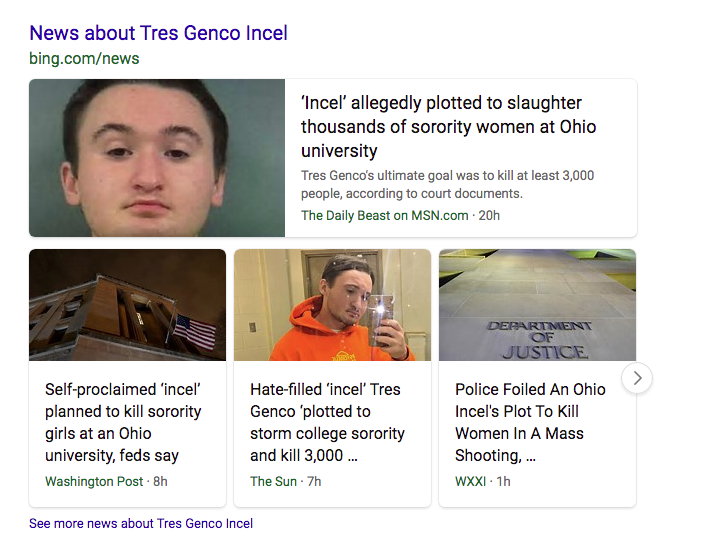
Task: Open the orange hoodie selfie thumbnail
Action: click(x=332, y=305)
